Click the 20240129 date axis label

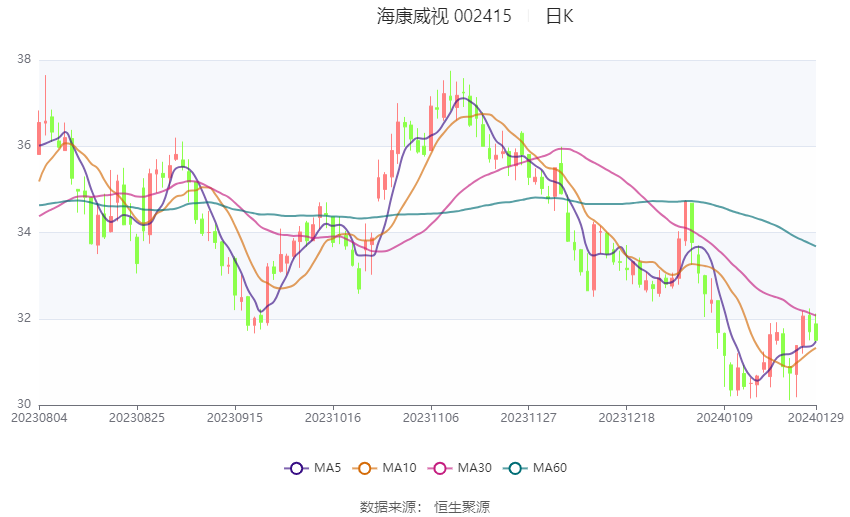pyautogui.click(x=816, y=417)
